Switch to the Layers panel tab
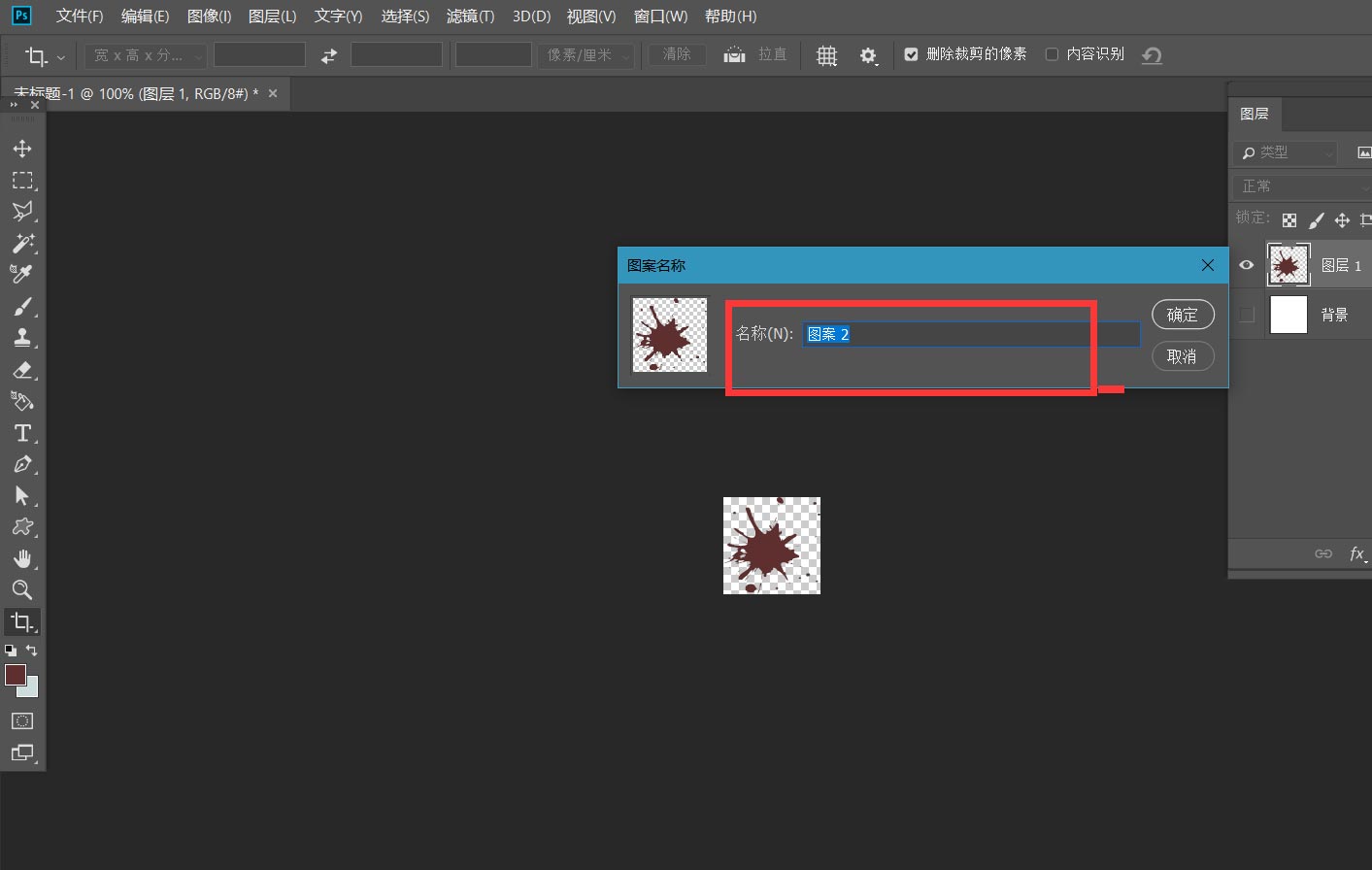 tap(1255, 114)
